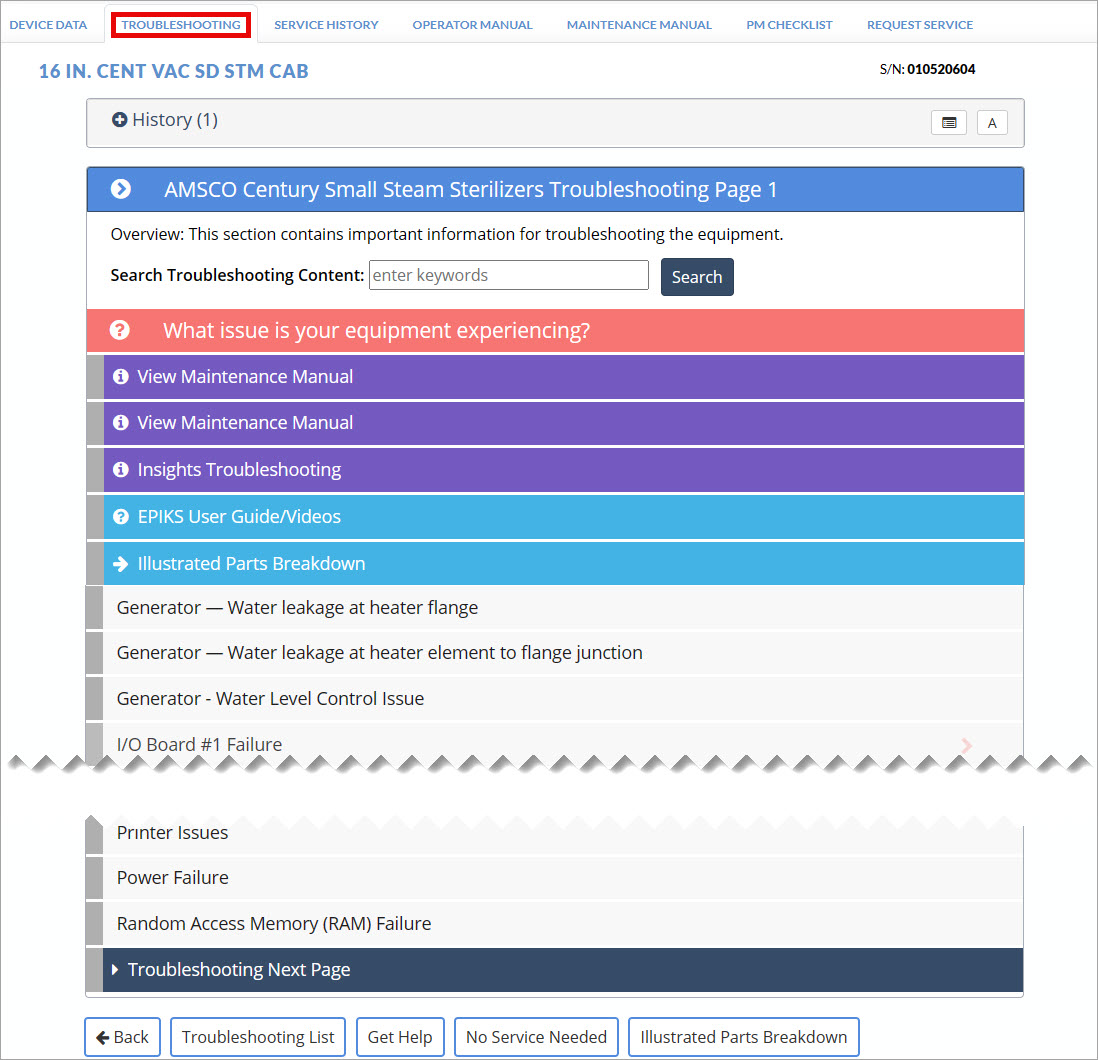Click triangle icon beside Troubleshooting Next Page
Screen dimensions: 1098x1060
point(115,970)
